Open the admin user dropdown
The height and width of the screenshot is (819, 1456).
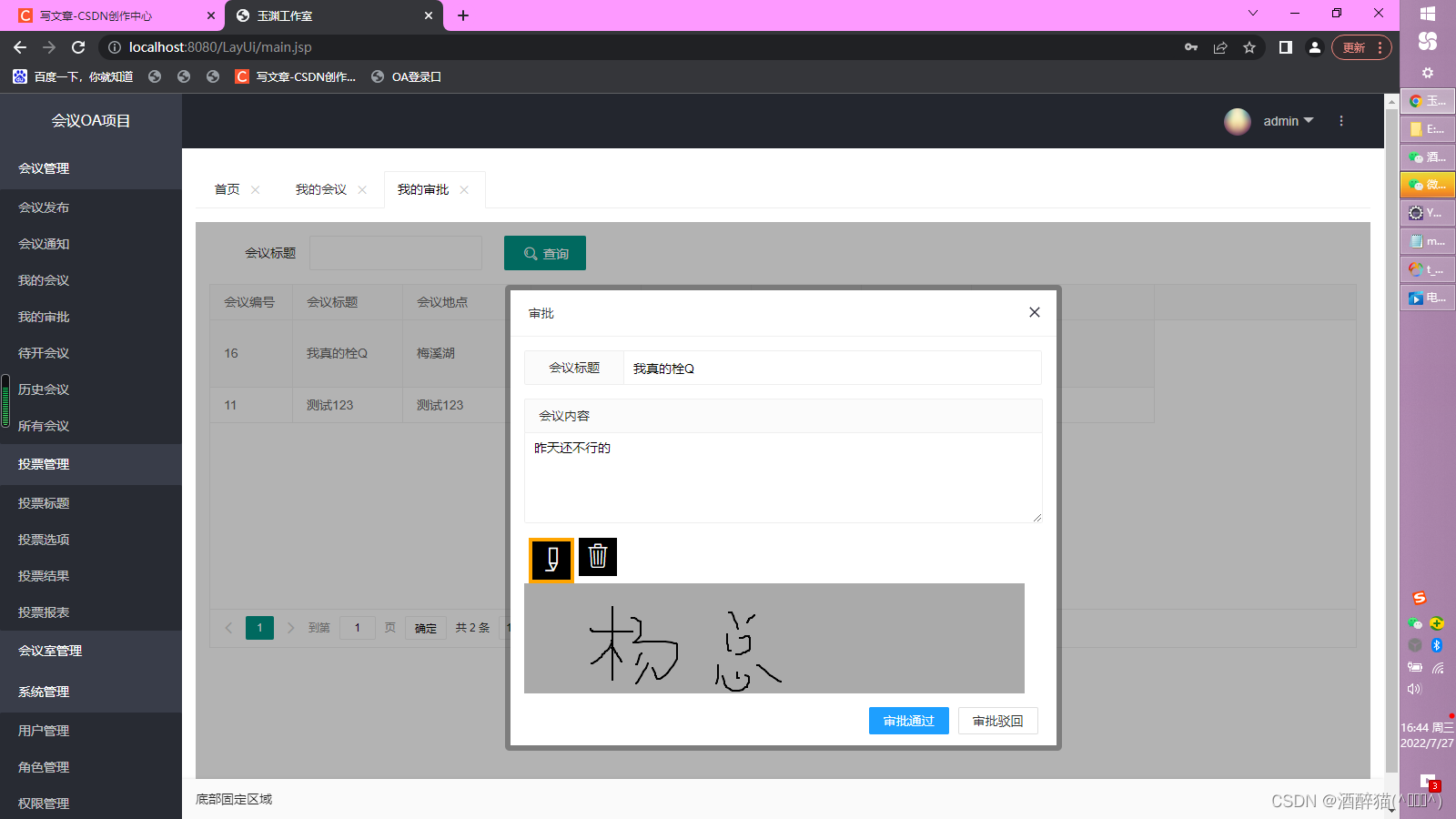tap(1289, 121)
